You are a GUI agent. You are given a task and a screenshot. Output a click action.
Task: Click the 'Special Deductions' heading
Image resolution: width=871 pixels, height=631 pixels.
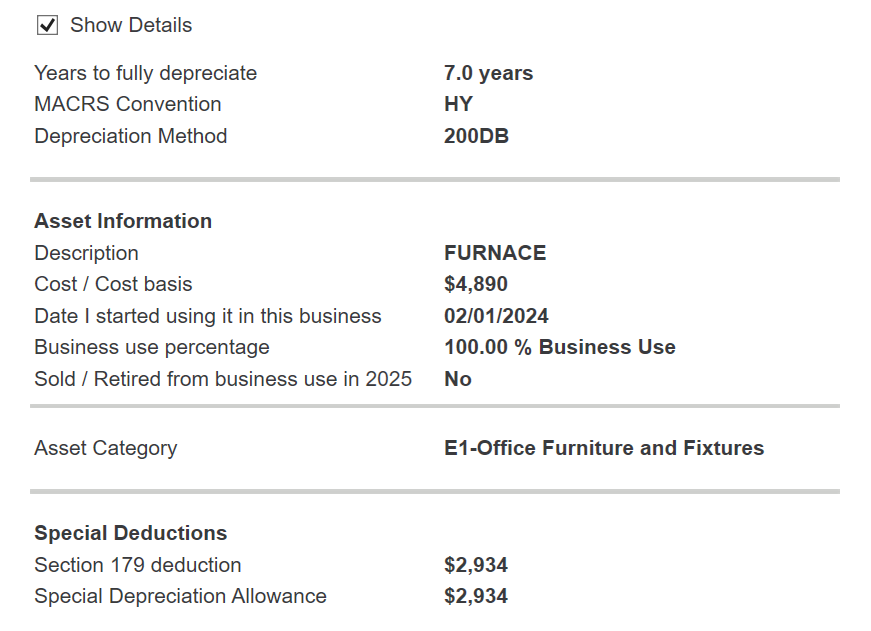[131, 533]
